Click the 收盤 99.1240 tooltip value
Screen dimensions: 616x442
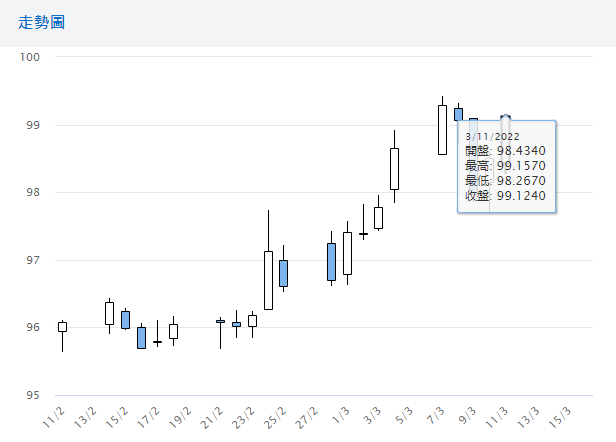(x=505, y=196)
